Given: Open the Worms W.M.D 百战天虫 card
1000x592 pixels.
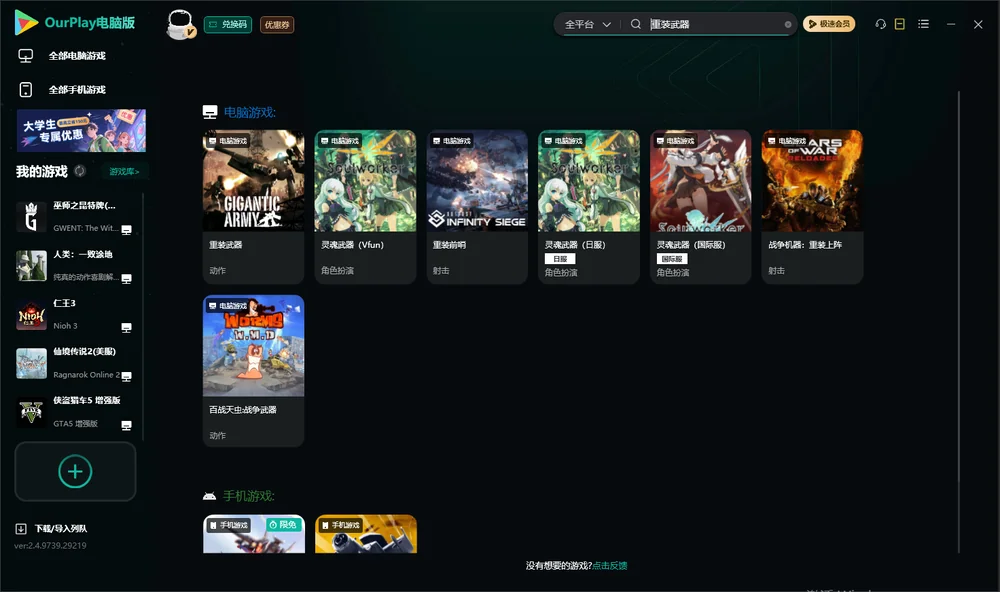Looking at the screenshot, I should 253,371.
